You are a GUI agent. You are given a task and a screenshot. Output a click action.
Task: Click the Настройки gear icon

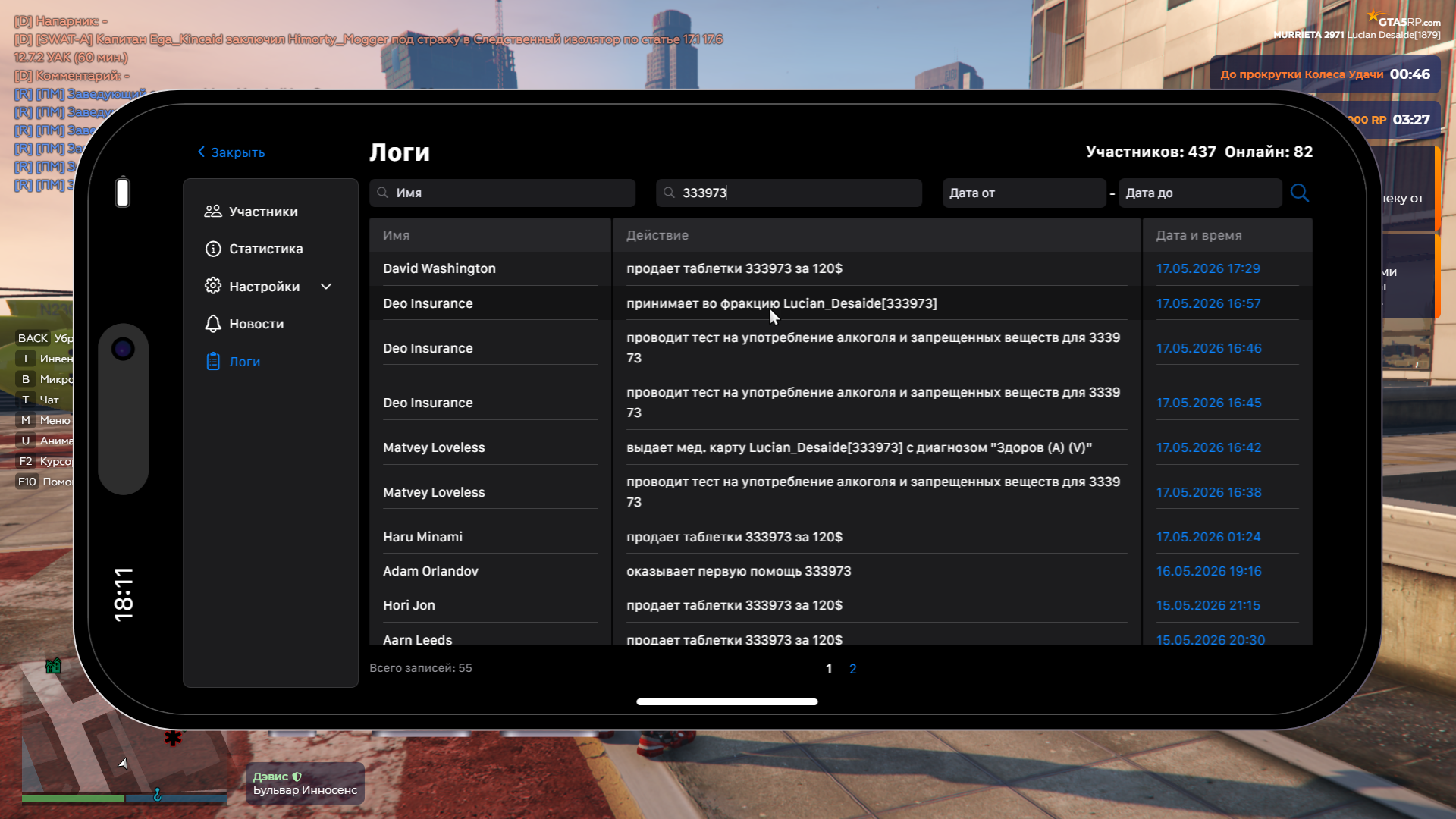pos(213,286)
